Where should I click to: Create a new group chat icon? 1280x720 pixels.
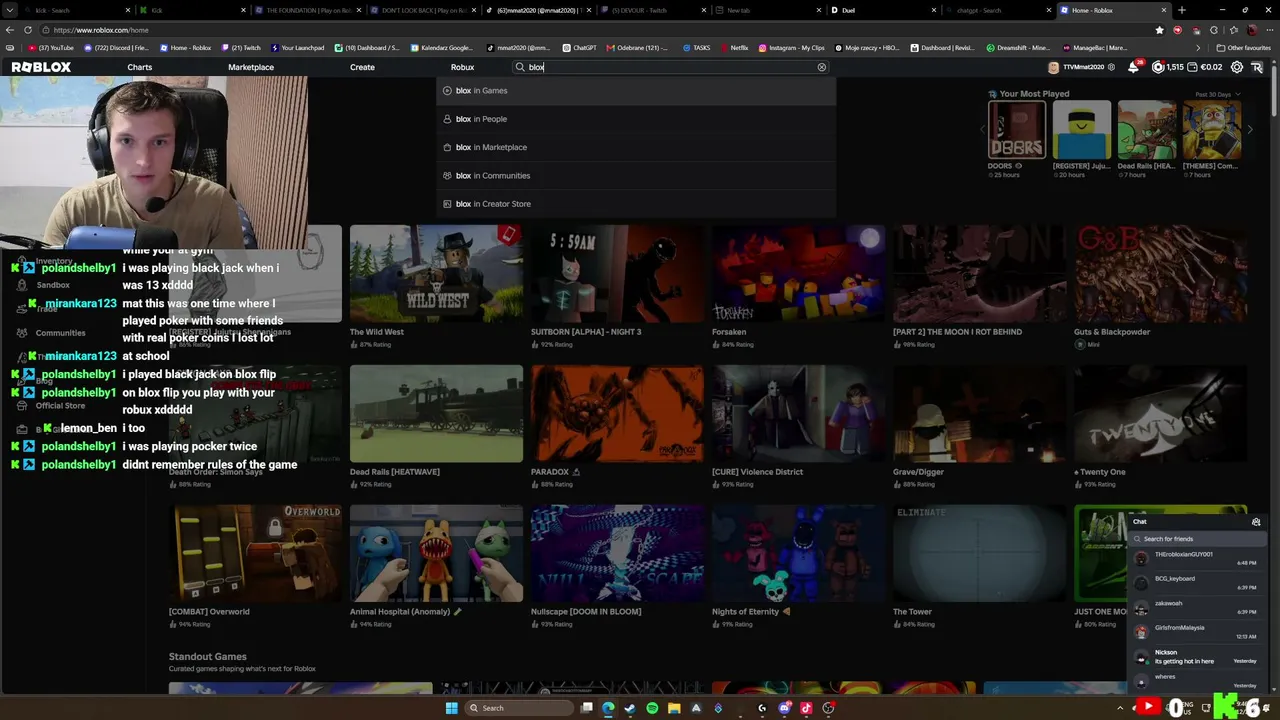click(x=1256, y=522)
